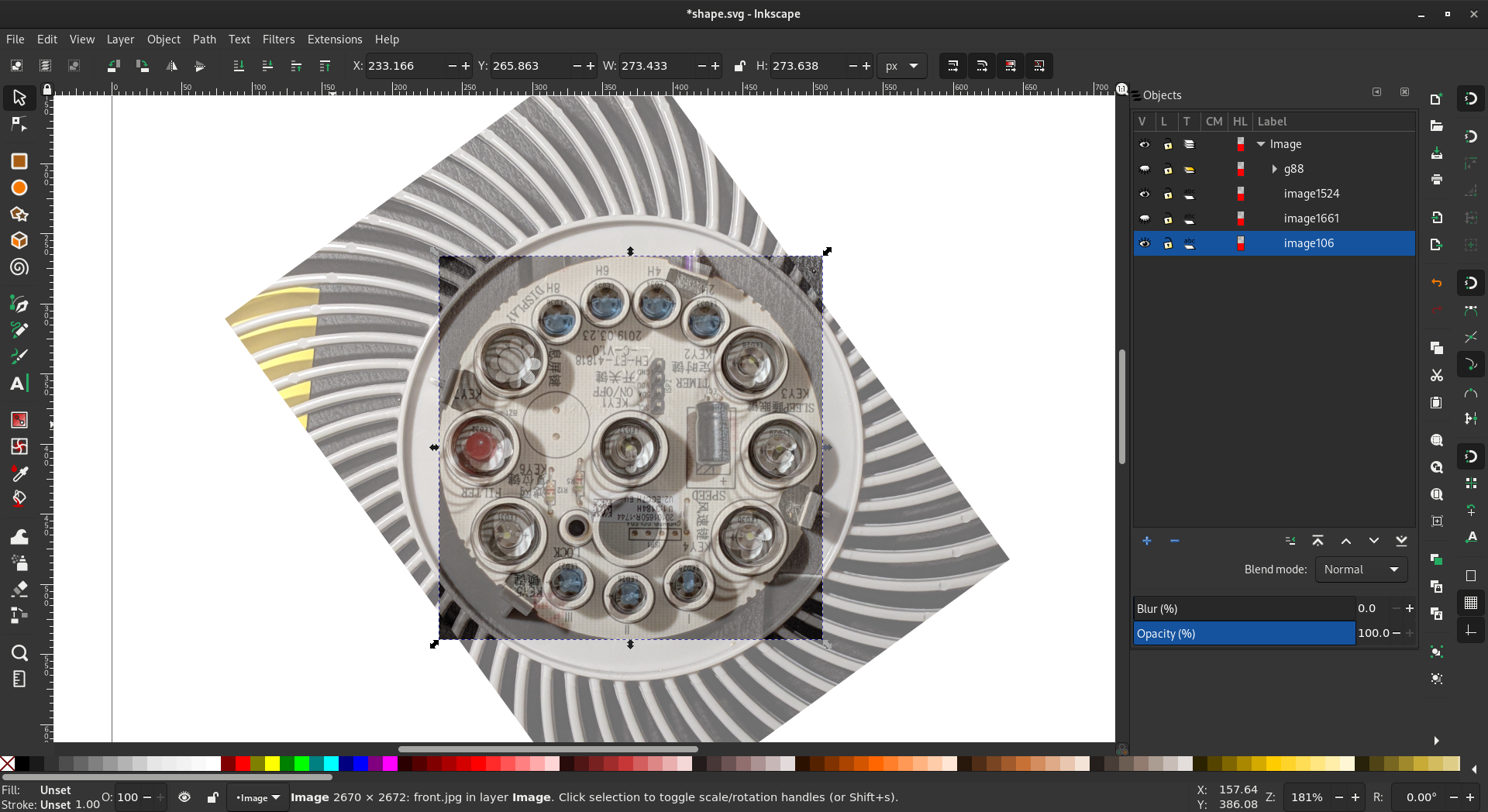Toggle visibility of image1524
The image size is (1488, 812).
tap(1144, 194)
